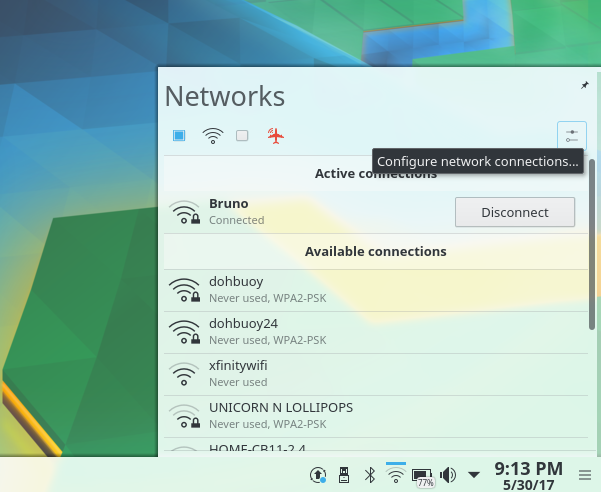The height and width of the screenshot is (492, 601).
Task: Click the removable USB device tray icon
Action: click(344, 475)
